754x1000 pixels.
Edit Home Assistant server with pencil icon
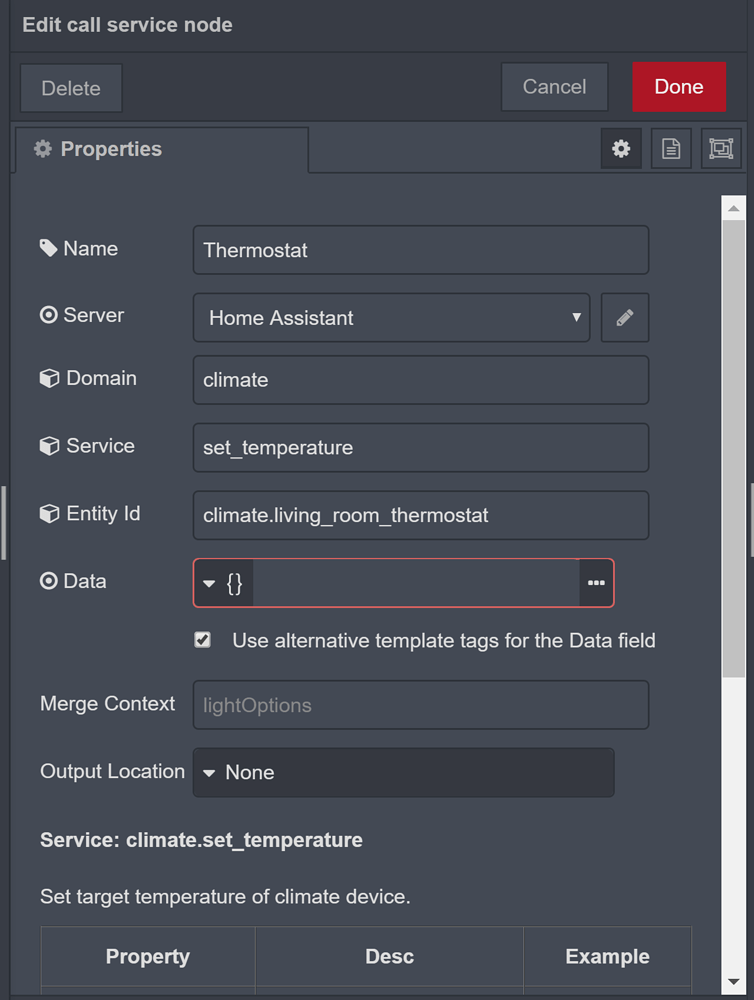click(x=625, y=318)
